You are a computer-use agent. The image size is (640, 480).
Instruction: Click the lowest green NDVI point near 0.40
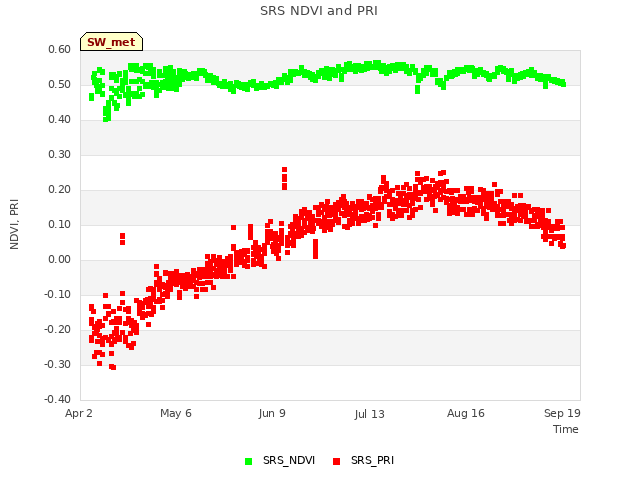(x=107, y=119)
